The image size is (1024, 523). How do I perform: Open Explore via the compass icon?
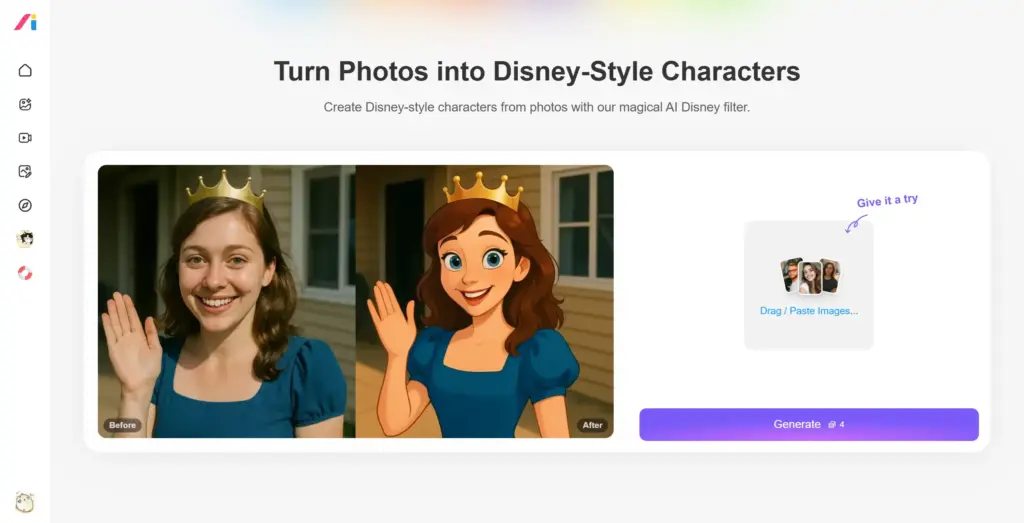[25, 206]
